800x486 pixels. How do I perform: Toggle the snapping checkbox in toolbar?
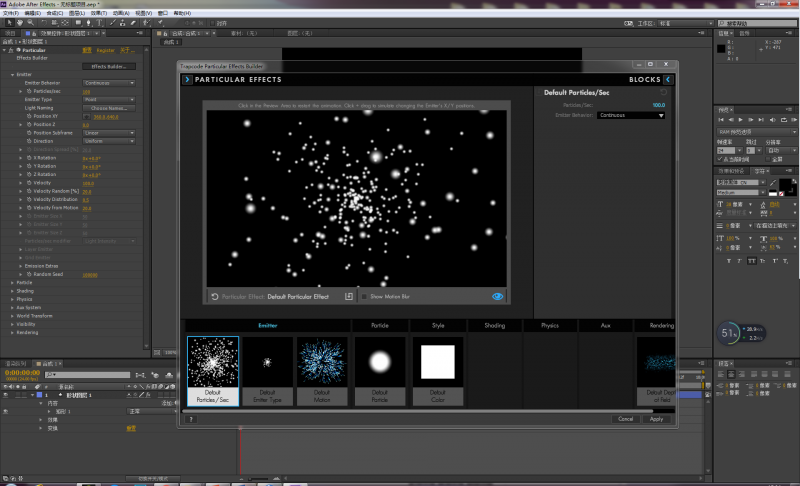coord(212,23)
